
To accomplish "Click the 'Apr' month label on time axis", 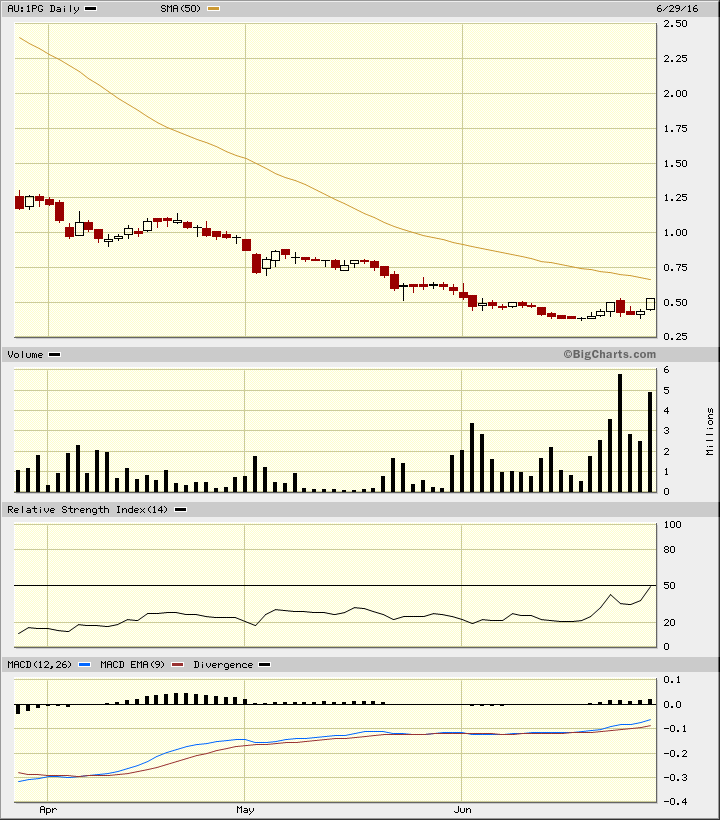I will [48, 810].
